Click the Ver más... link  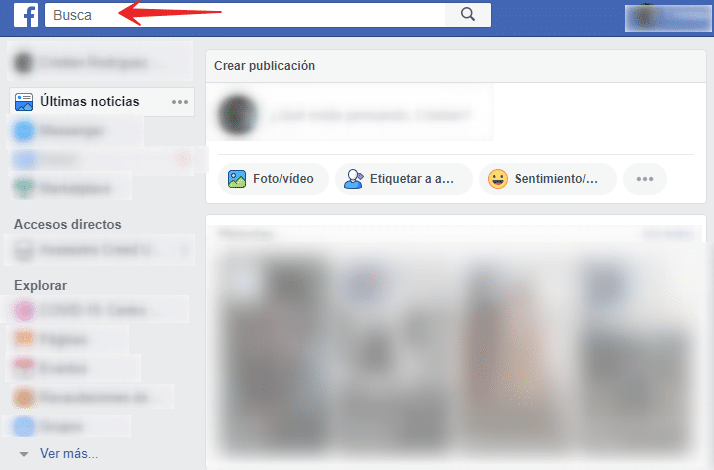coord(69,454)
